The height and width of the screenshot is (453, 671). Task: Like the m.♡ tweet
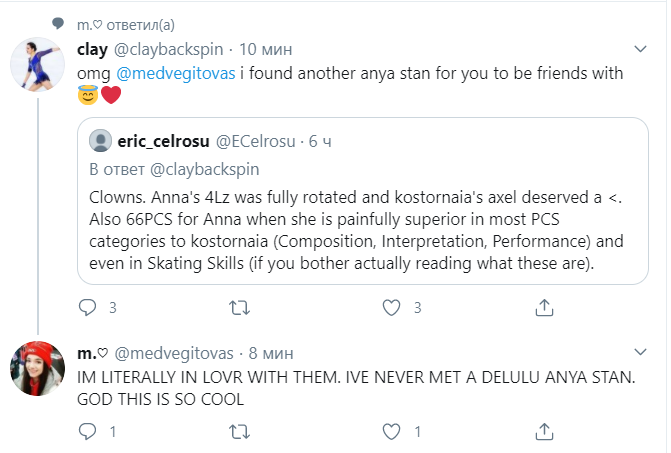point(393,432)
